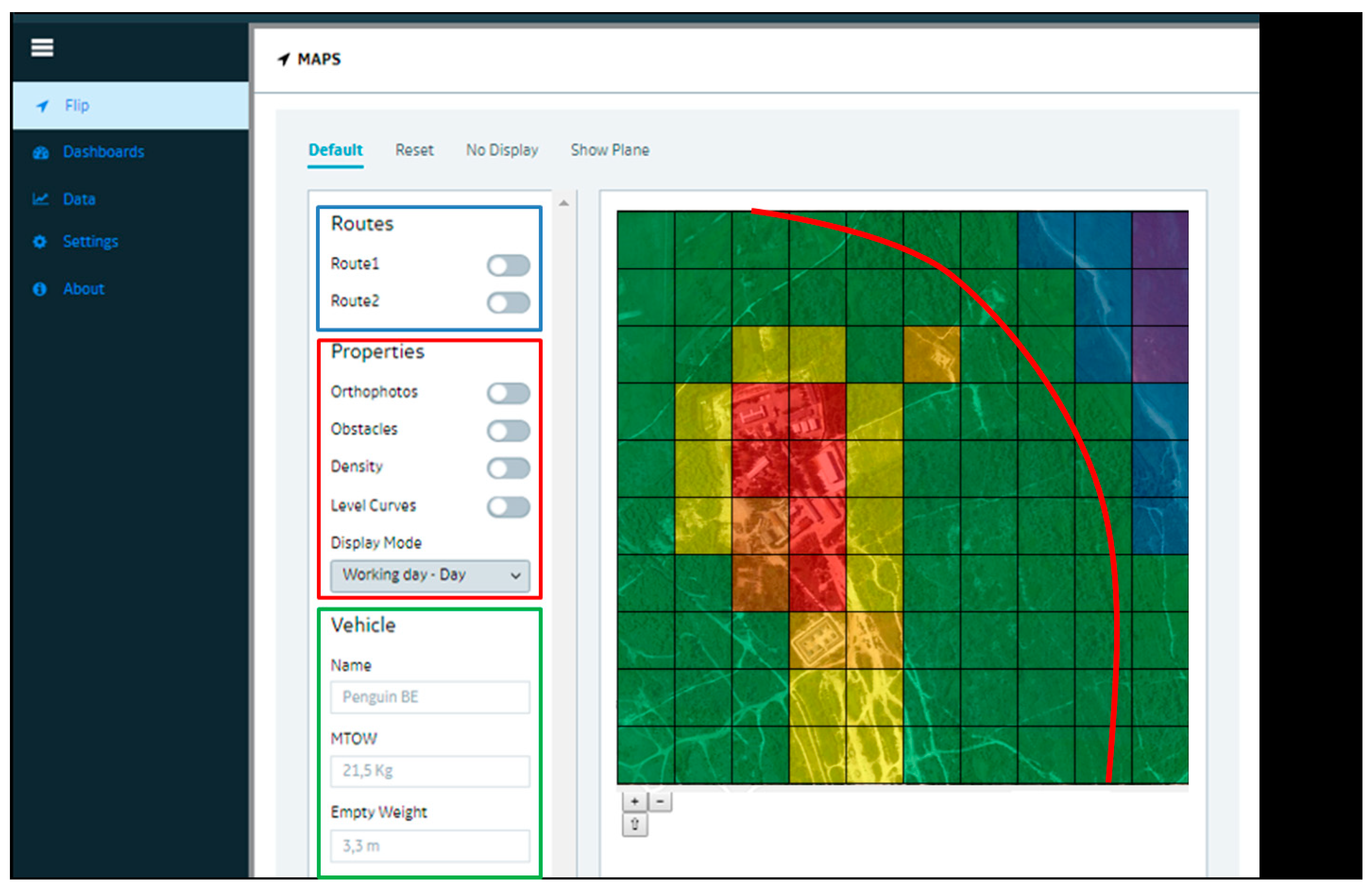The image size is (1372, 892).
Task: Click the Dashboards gauge icon
Action: (x=40, y=153)
